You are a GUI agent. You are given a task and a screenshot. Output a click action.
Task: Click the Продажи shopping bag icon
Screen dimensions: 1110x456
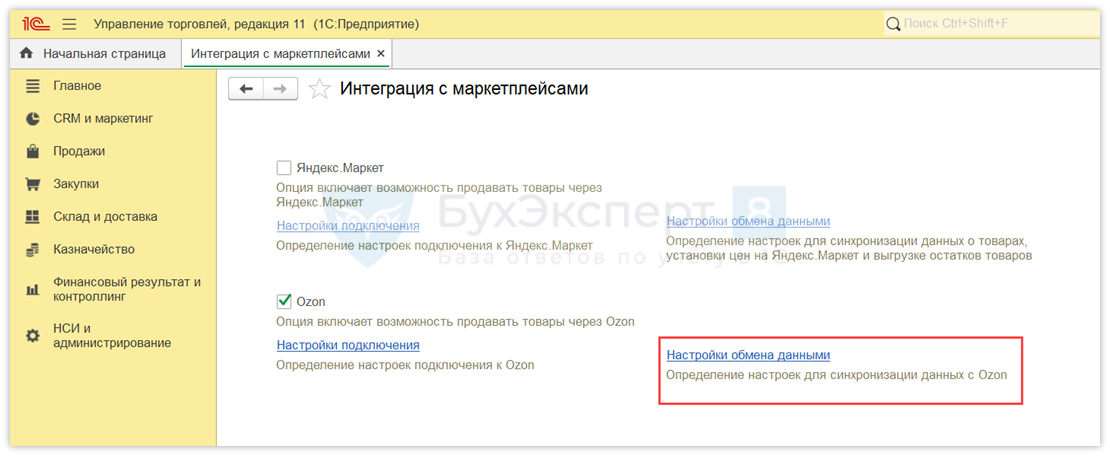tap(33, 152)
